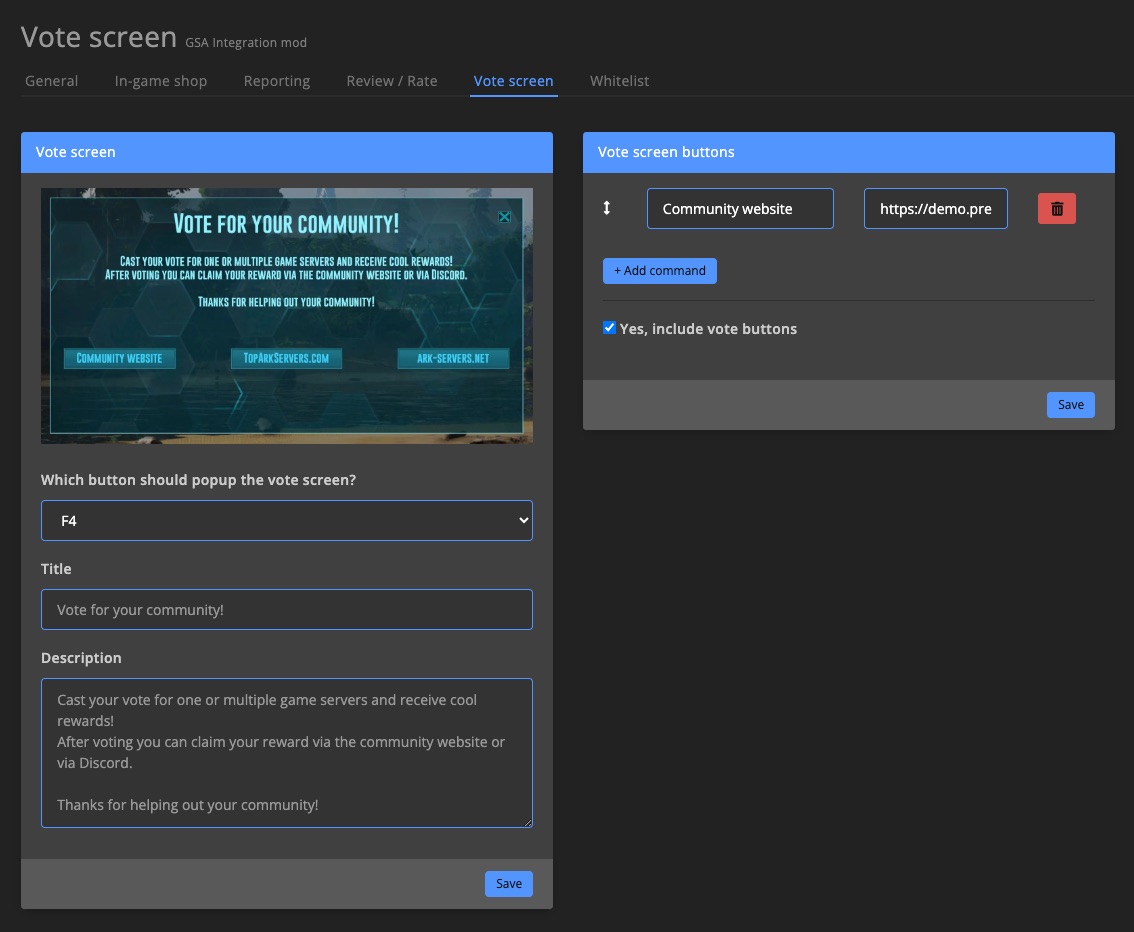Open the Whitelist tab
The width and height of the screenshot is (1134, 932).
point(619,81)
